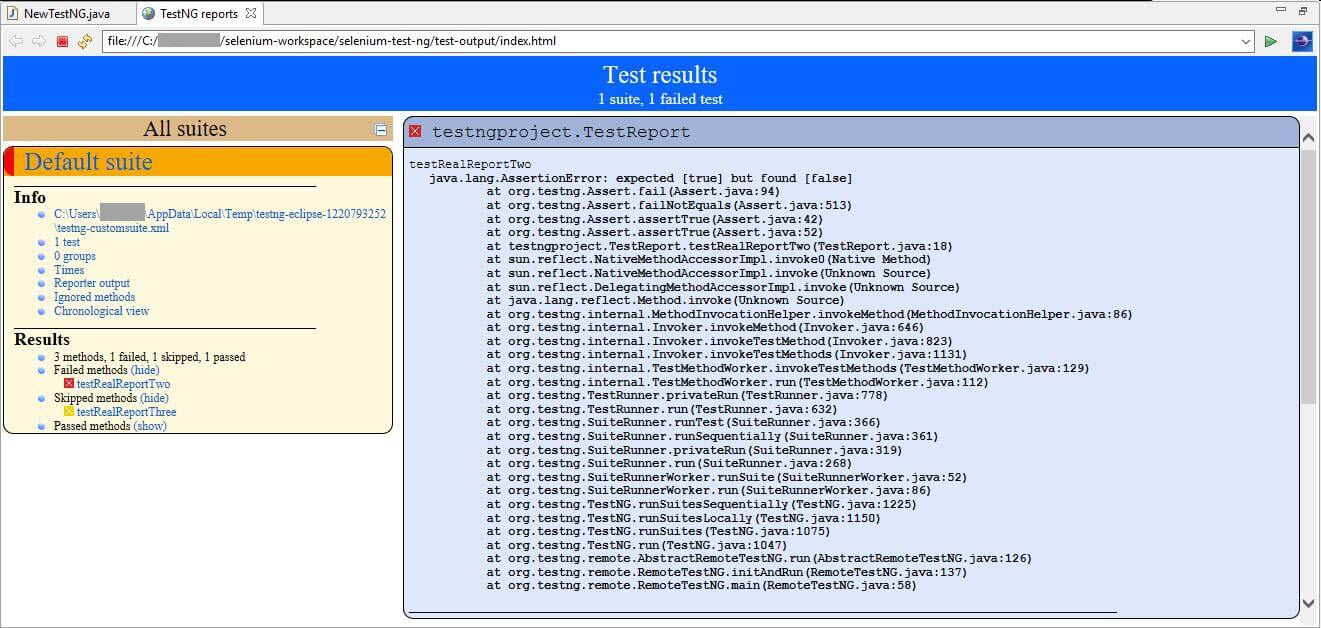Click the red failed icon beside testngproject.TestReport
Screen dimensions: 1321x628
click(x=415, y=132)
